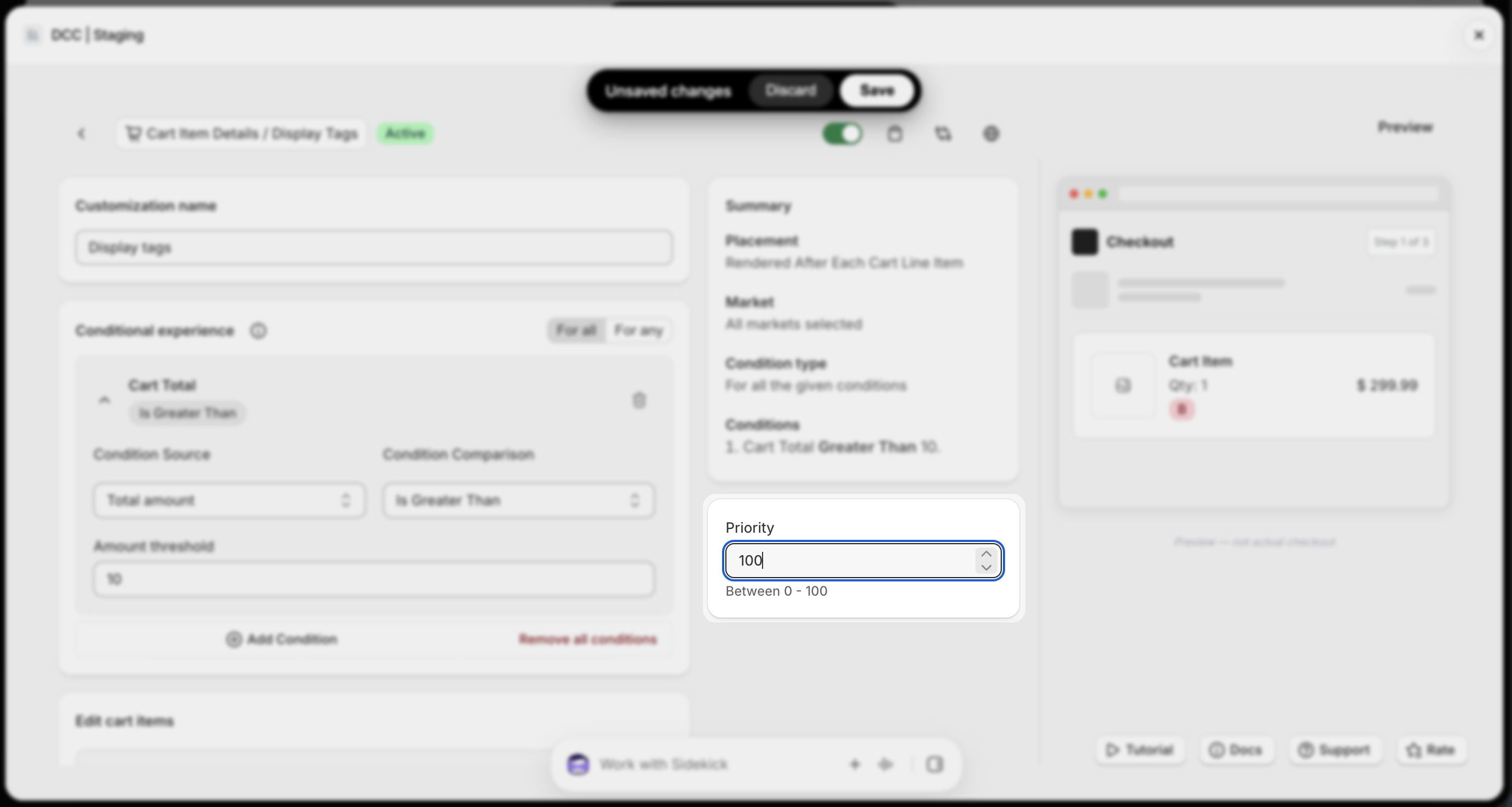Click Add Condition

282,639
